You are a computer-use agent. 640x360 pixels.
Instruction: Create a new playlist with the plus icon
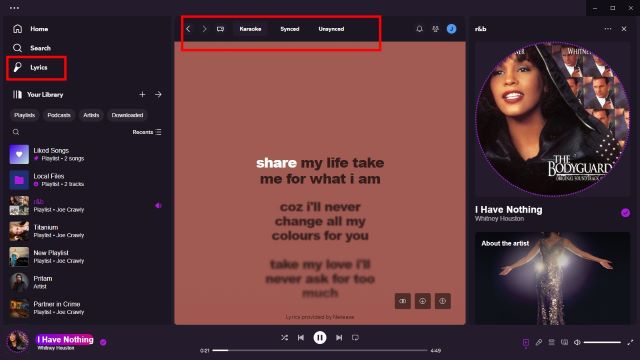point(142,95)
